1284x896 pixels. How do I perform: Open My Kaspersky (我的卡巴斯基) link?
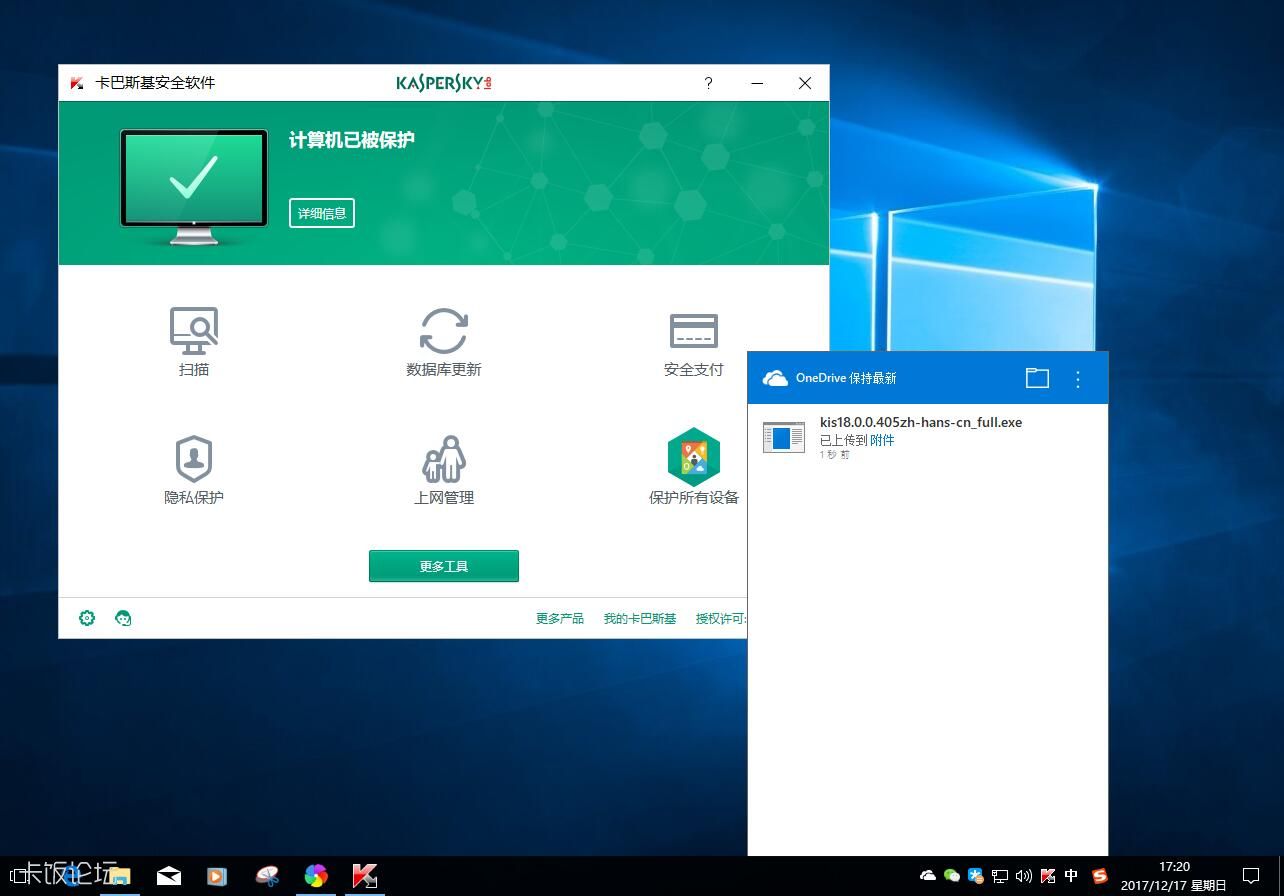(640, 619)
